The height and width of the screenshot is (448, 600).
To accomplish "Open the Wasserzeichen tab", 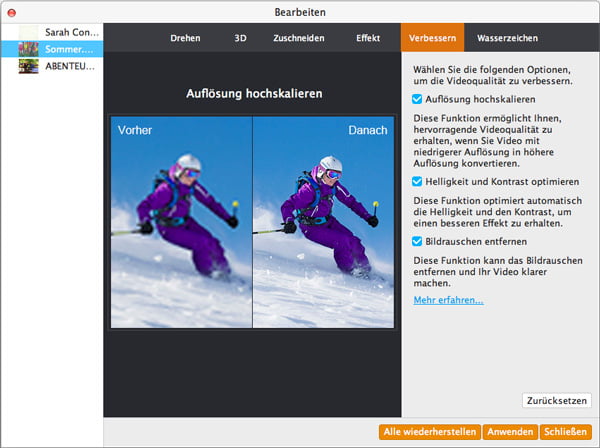I will [x=507, y=38].
